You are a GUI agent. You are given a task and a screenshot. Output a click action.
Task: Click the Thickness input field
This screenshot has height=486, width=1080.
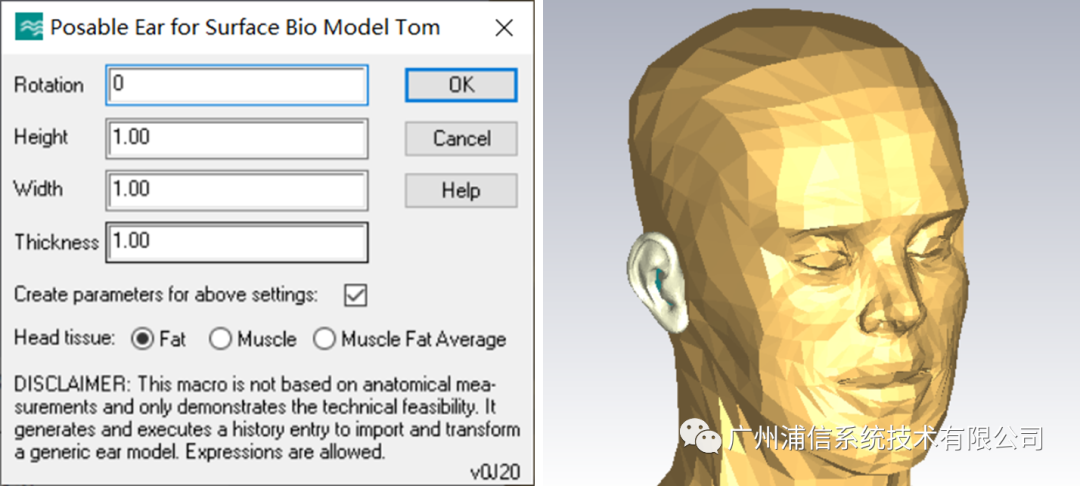tap(237, 242)
